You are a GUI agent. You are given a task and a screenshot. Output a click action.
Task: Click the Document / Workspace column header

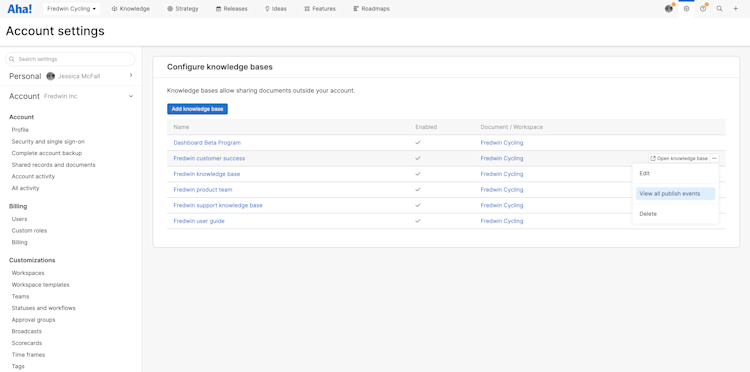[x=512, y=127]
